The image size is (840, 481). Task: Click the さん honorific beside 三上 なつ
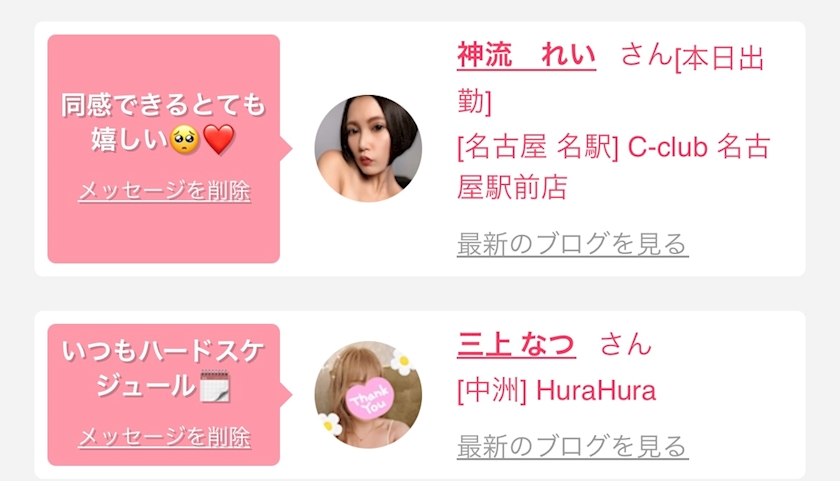click(626, 344)
